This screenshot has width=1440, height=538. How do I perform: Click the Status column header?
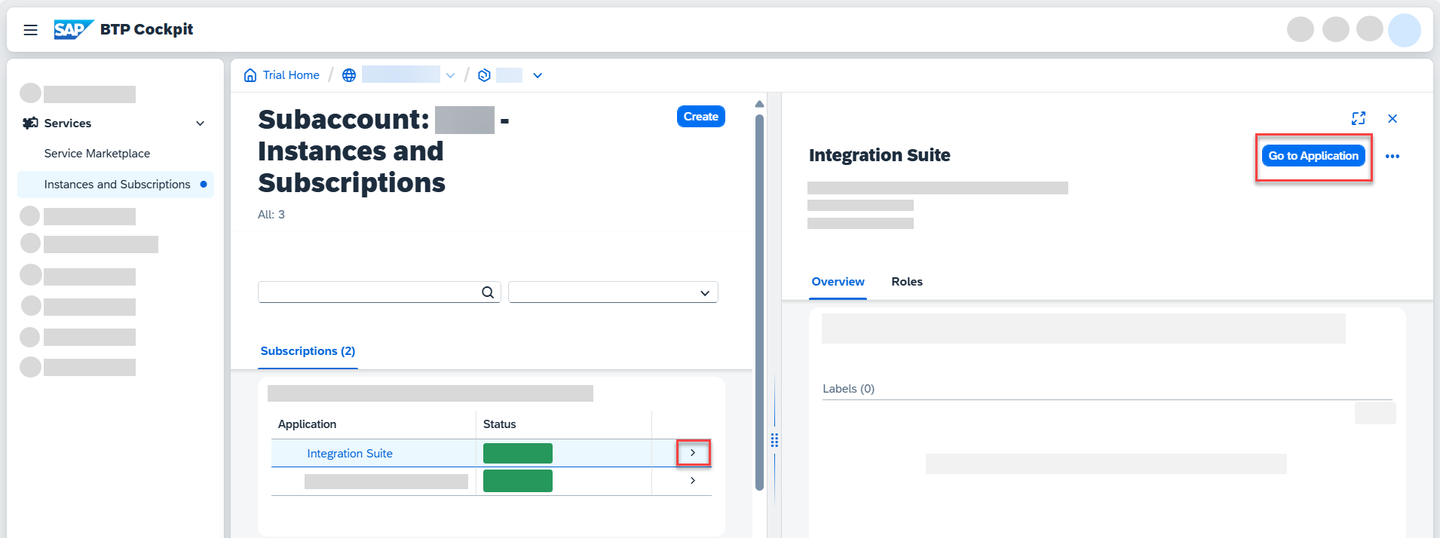[x=500, y=424]
